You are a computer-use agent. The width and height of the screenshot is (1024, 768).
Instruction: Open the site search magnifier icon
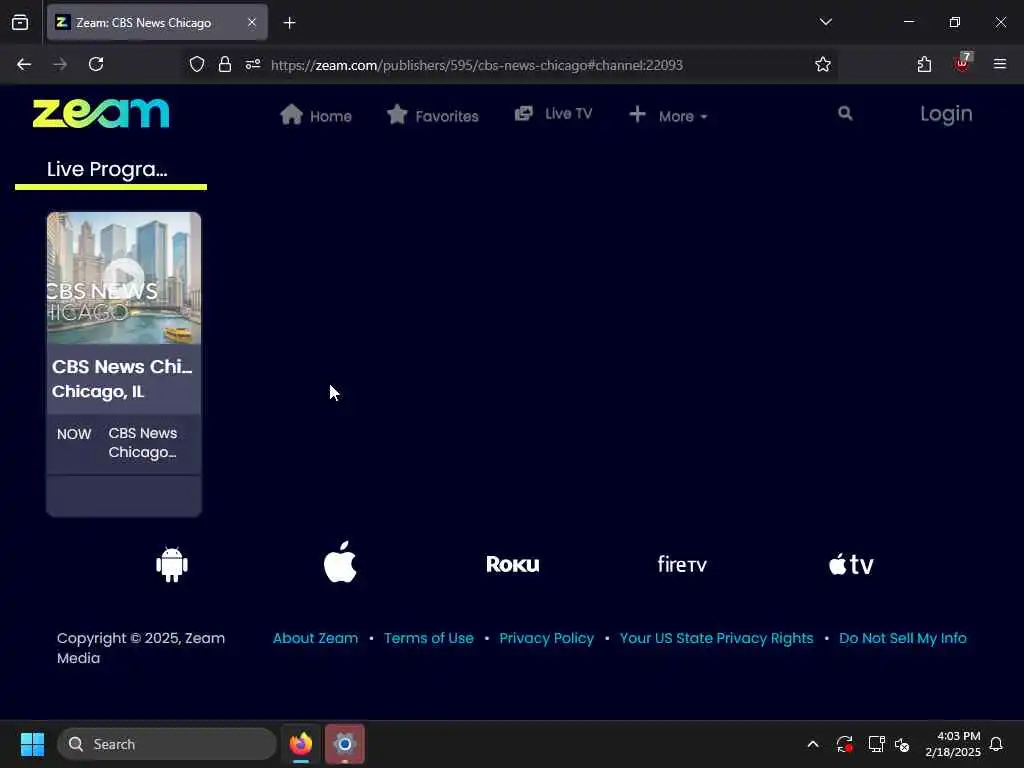pyautogui.click(x=845, y=114)
